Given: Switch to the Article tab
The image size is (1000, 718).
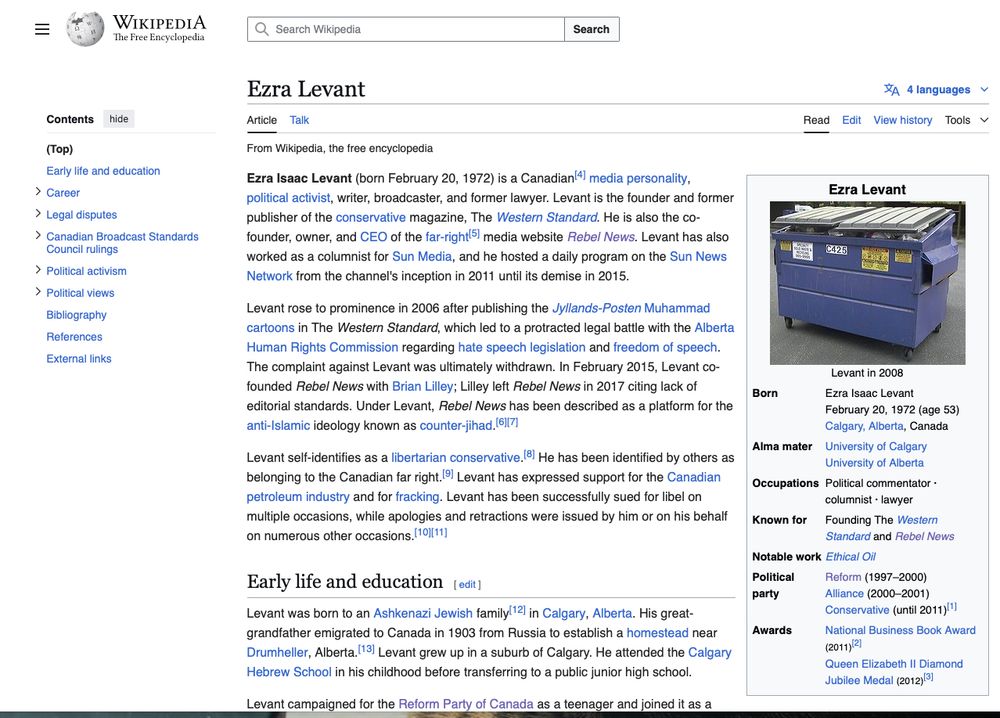Looking at the screenshot, I should click(261, 120).
